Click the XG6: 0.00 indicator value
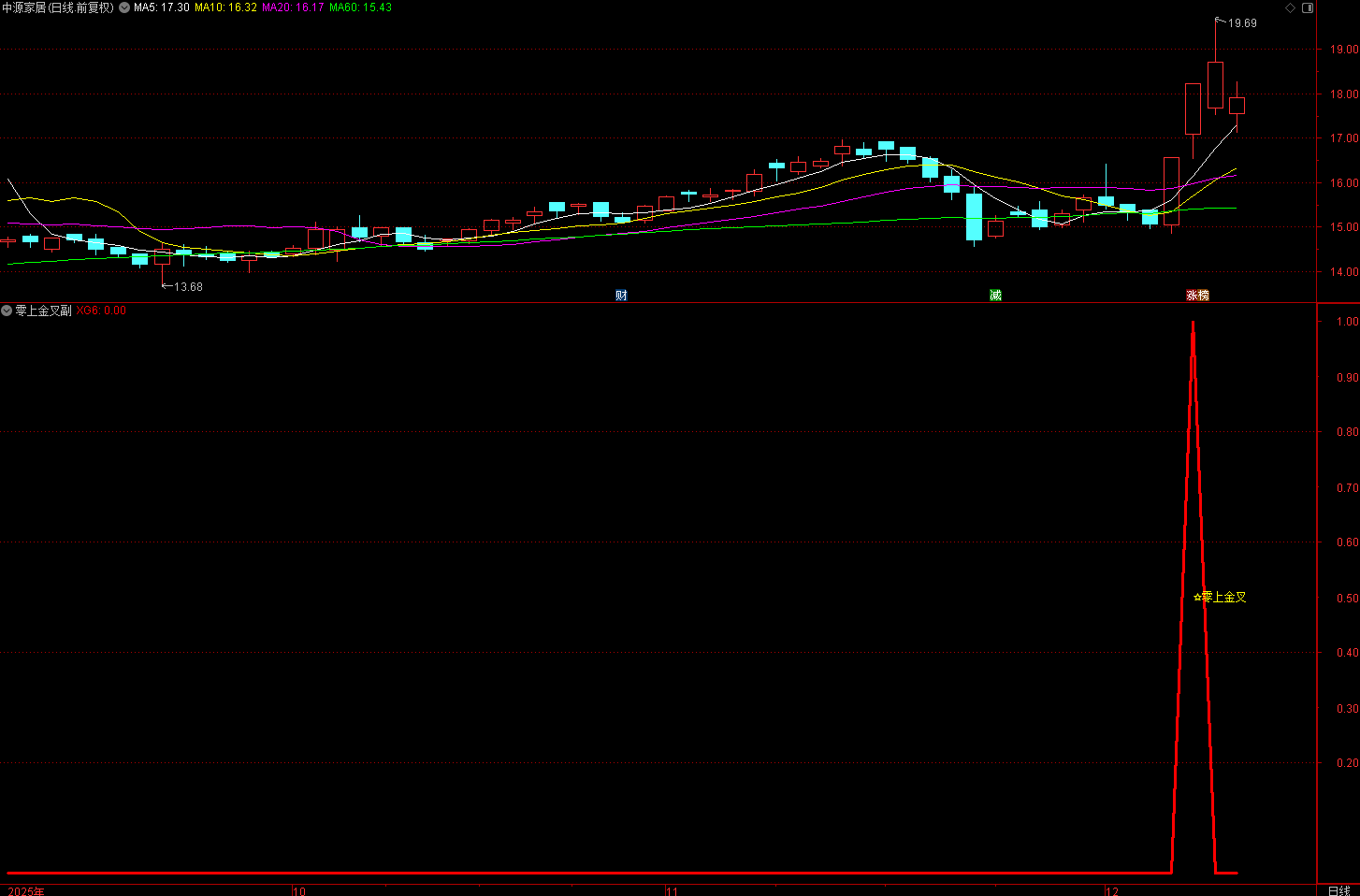Viewport: 1360px width, 896px height. 101,311
